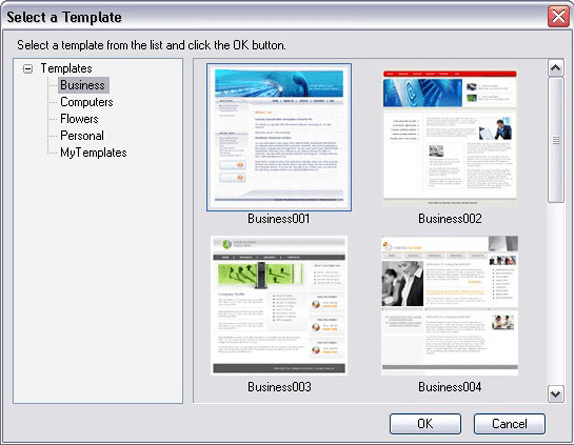
Task: Click the vertical scrollbar thumb
Action: coord(556,140)
